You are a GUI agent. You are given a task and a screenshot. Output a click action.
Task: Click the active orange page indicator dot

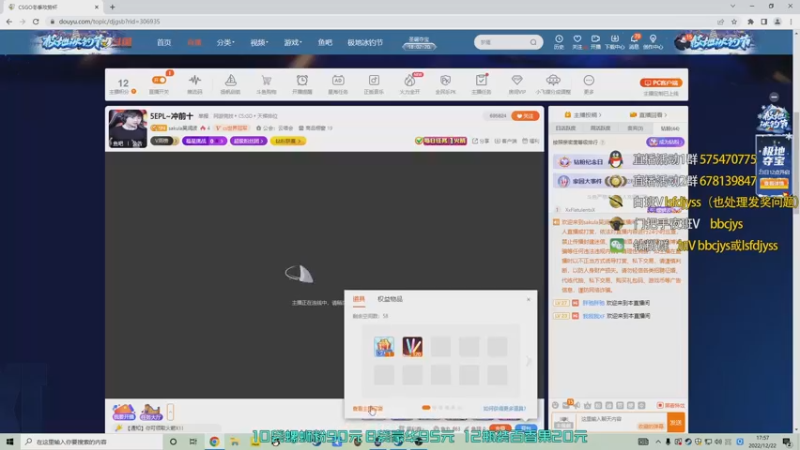[426, 408]
